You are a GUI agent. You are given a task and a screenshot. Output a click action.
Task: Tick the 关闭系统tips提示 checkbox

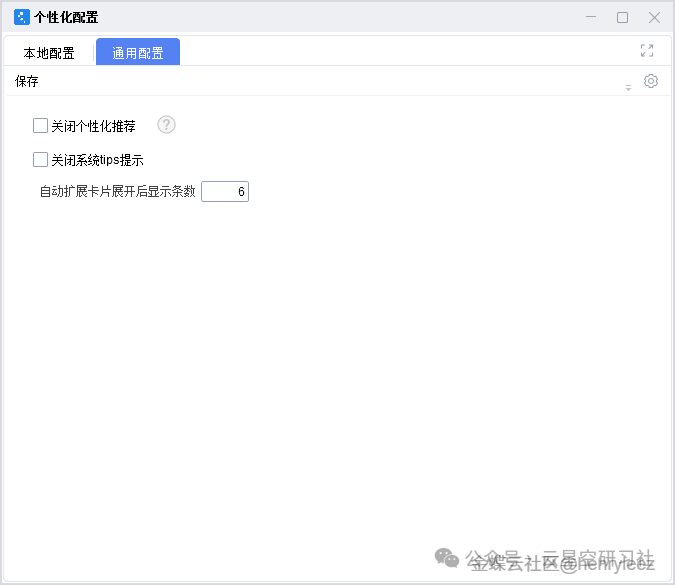40,159
